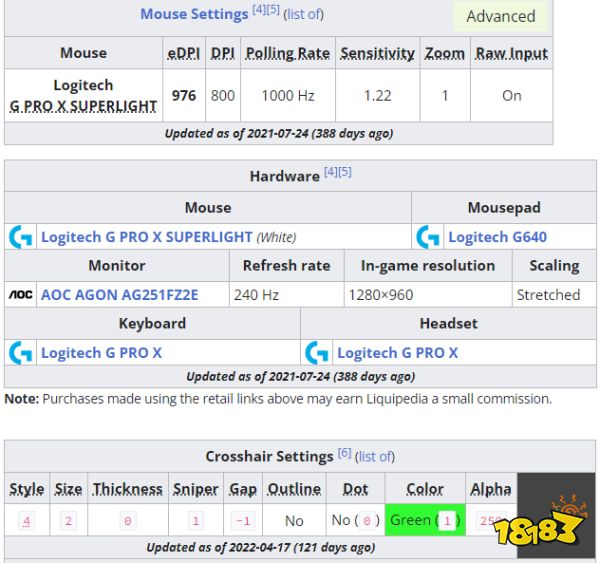Open the Mouse Settings heading link
This screenshot has width=600, height=563.
tap(194, 14)
